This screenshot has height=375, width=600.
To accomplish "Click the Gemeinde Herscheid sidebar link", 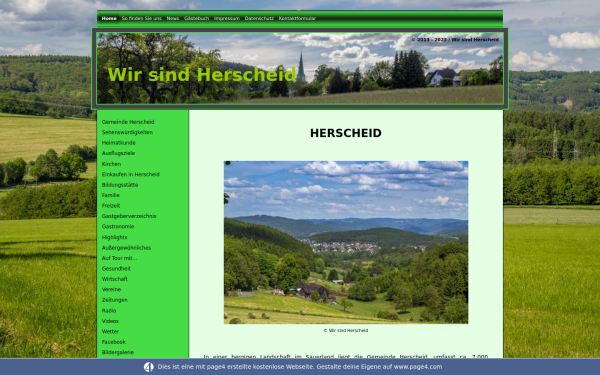I will (x=128, y=122).
